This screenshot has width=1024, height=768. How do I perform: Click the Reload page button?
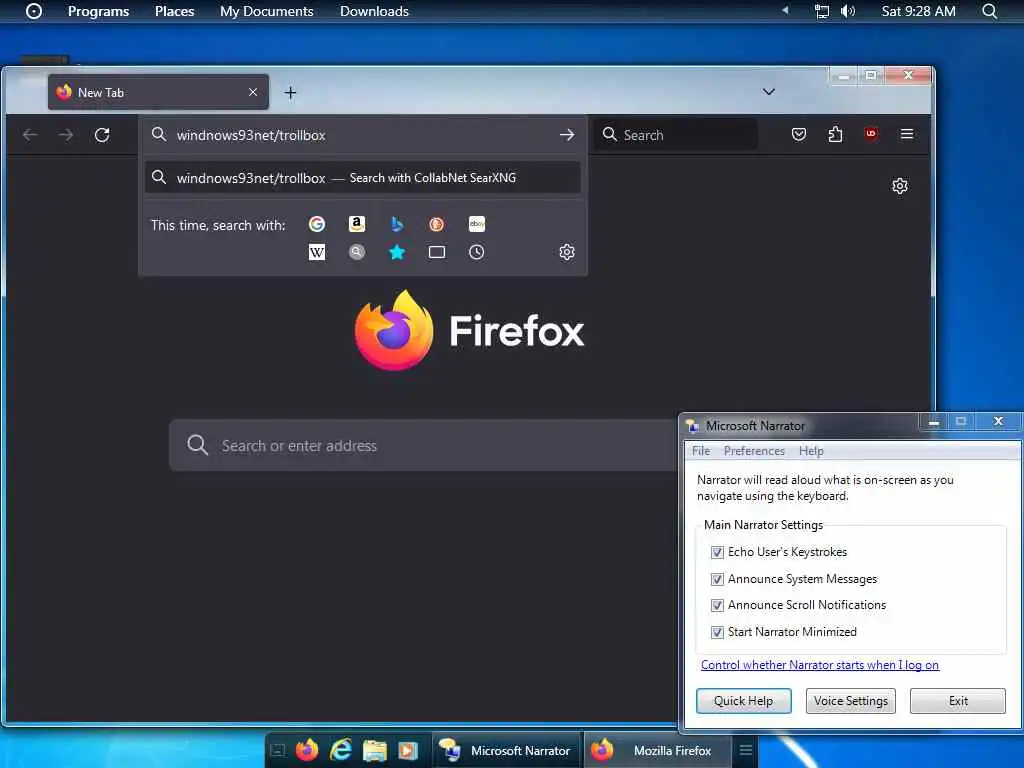click(102, 135)
